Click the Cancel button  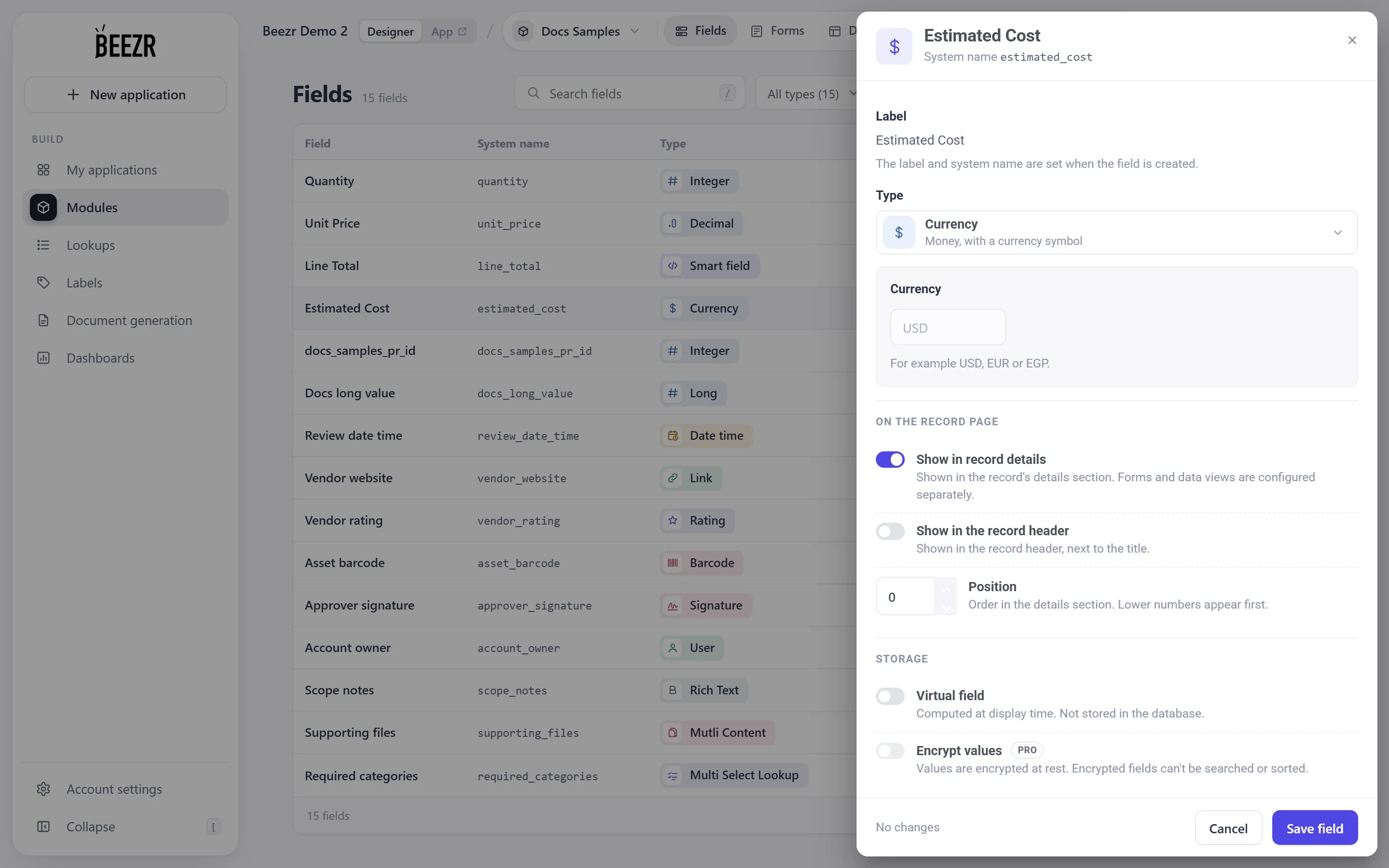(1228, 828)
